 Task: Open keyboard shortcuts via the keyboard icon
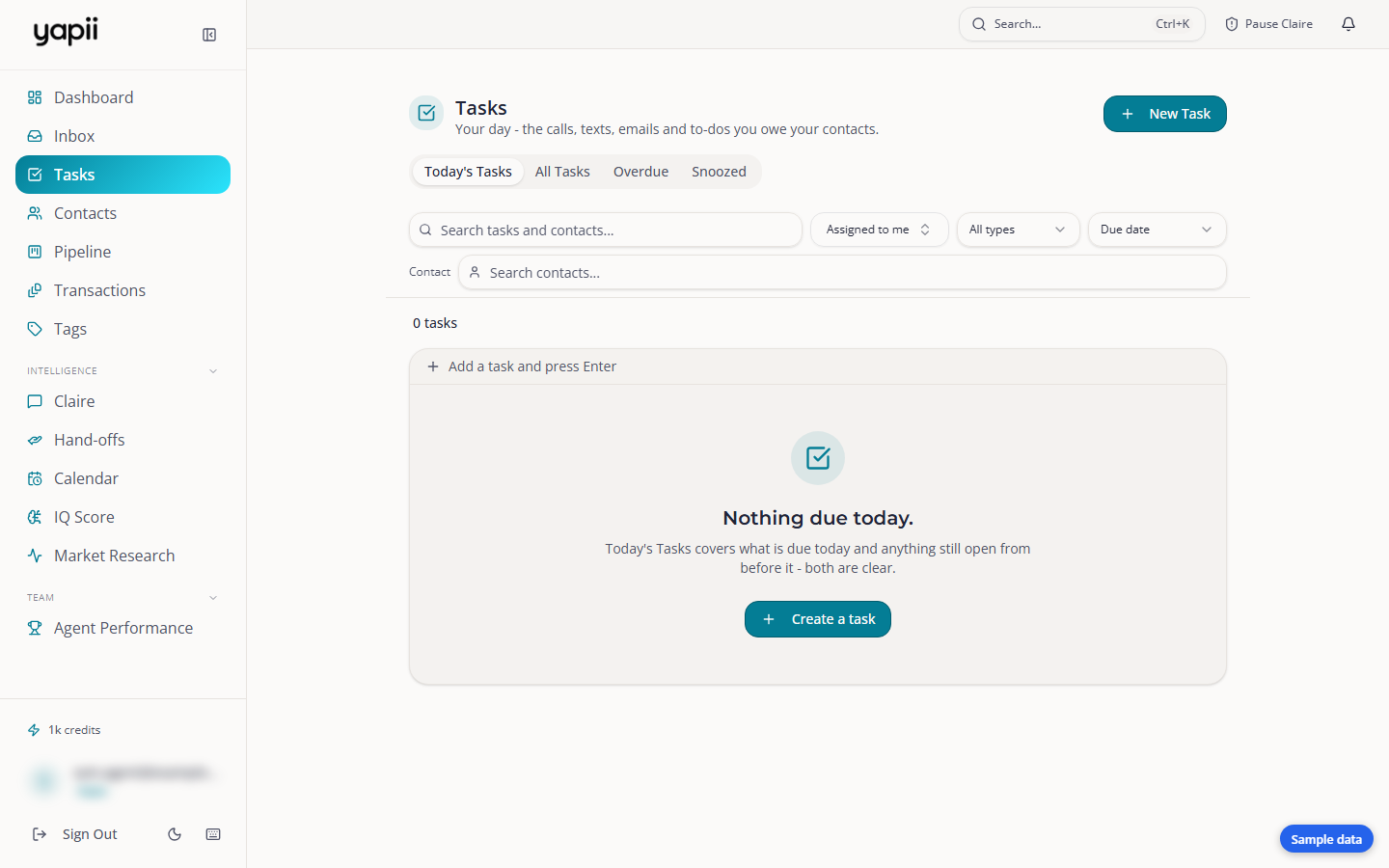click(213, 834)
